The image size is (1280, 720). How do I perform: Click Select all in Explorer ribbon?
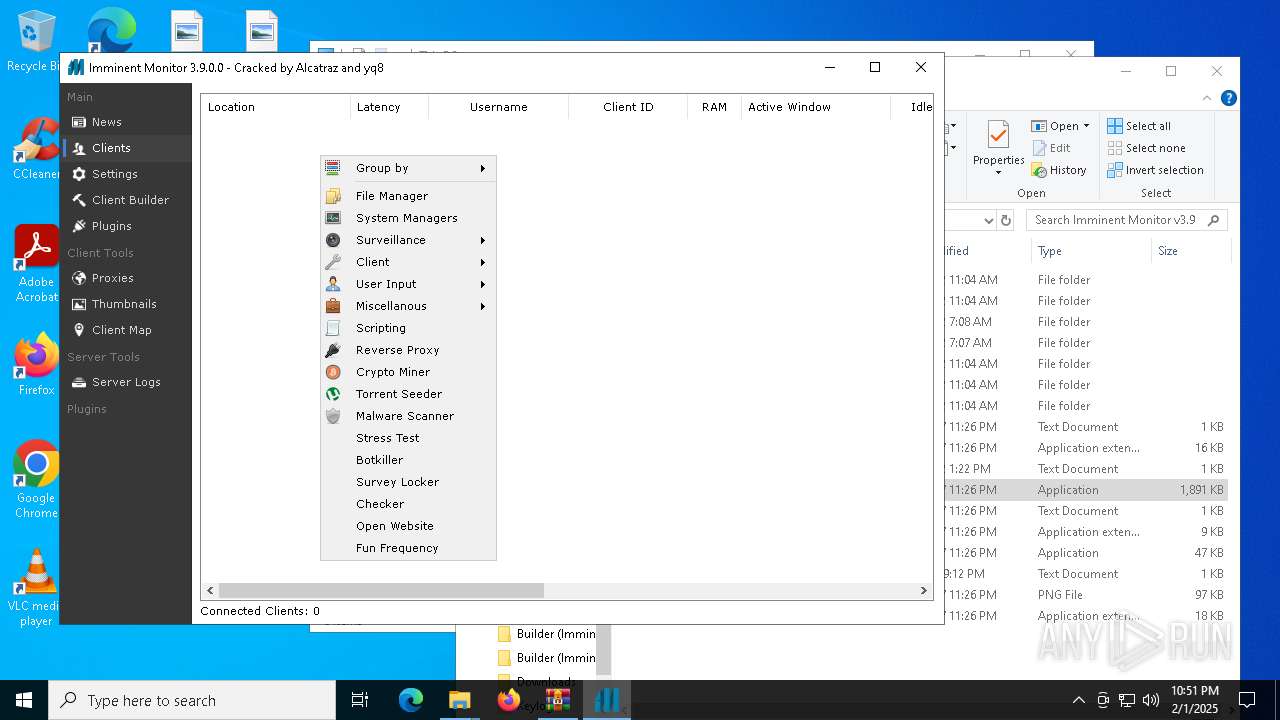(1139, 126)
